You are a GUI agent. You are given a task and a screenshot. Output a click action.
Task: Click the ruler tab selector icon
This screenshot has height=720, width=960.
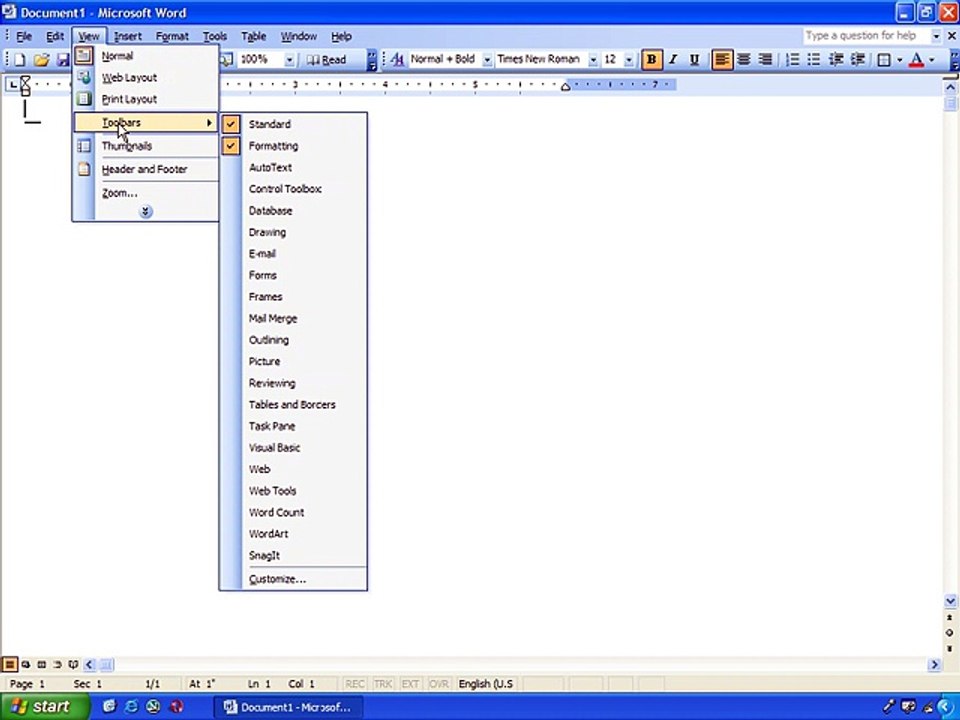[13, 84]
